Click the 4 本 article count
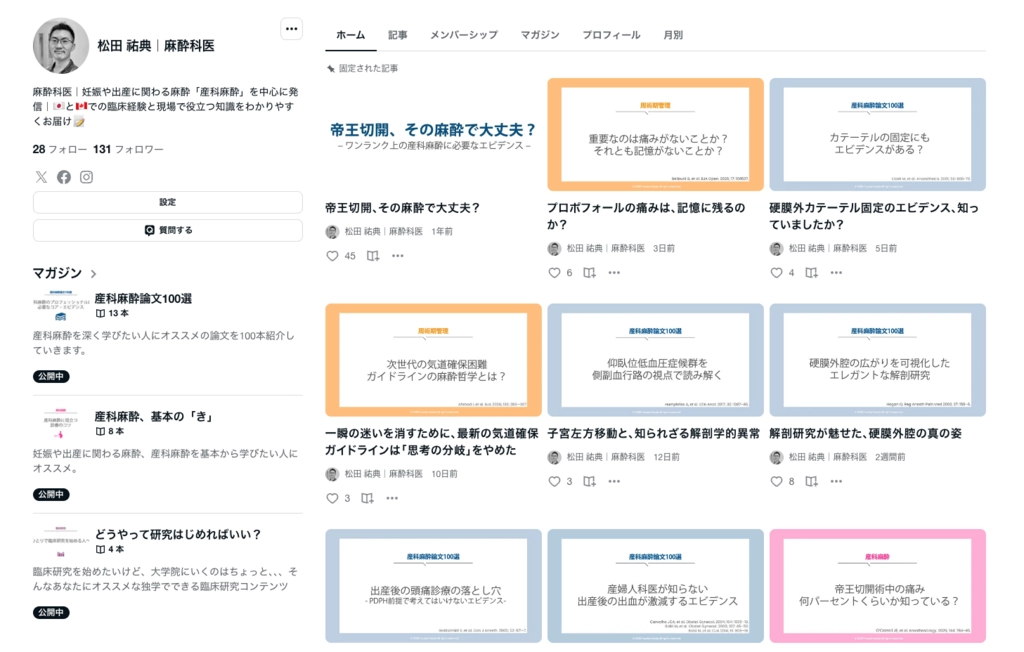 click(x=110, y=549)
